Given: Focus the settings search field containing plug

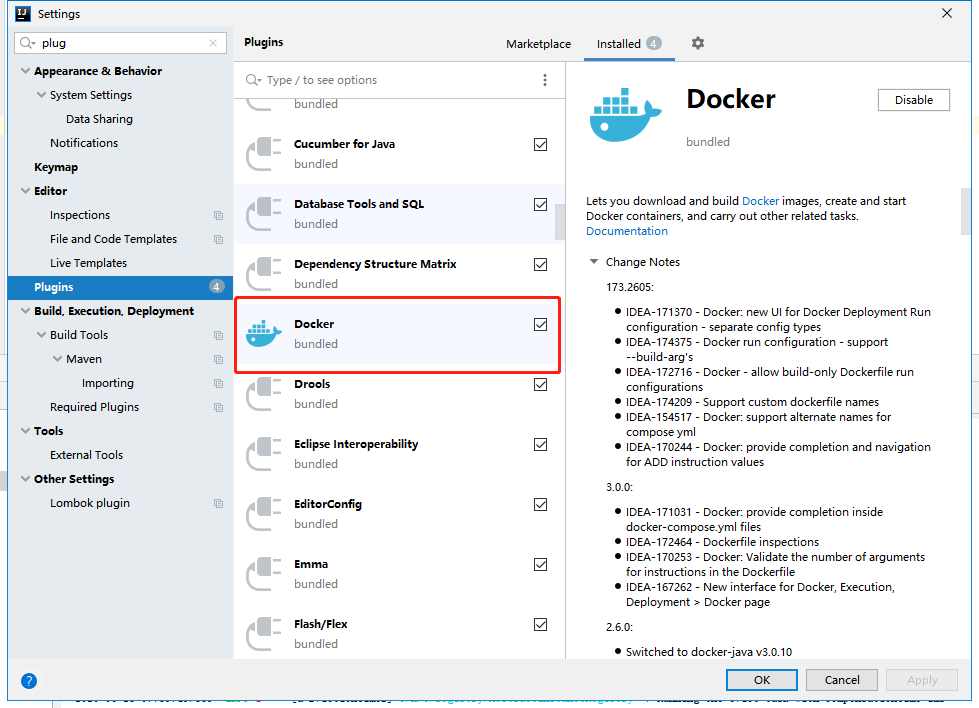Looking at the screenshot, I should pyautogui.click(x=121, y=43).
